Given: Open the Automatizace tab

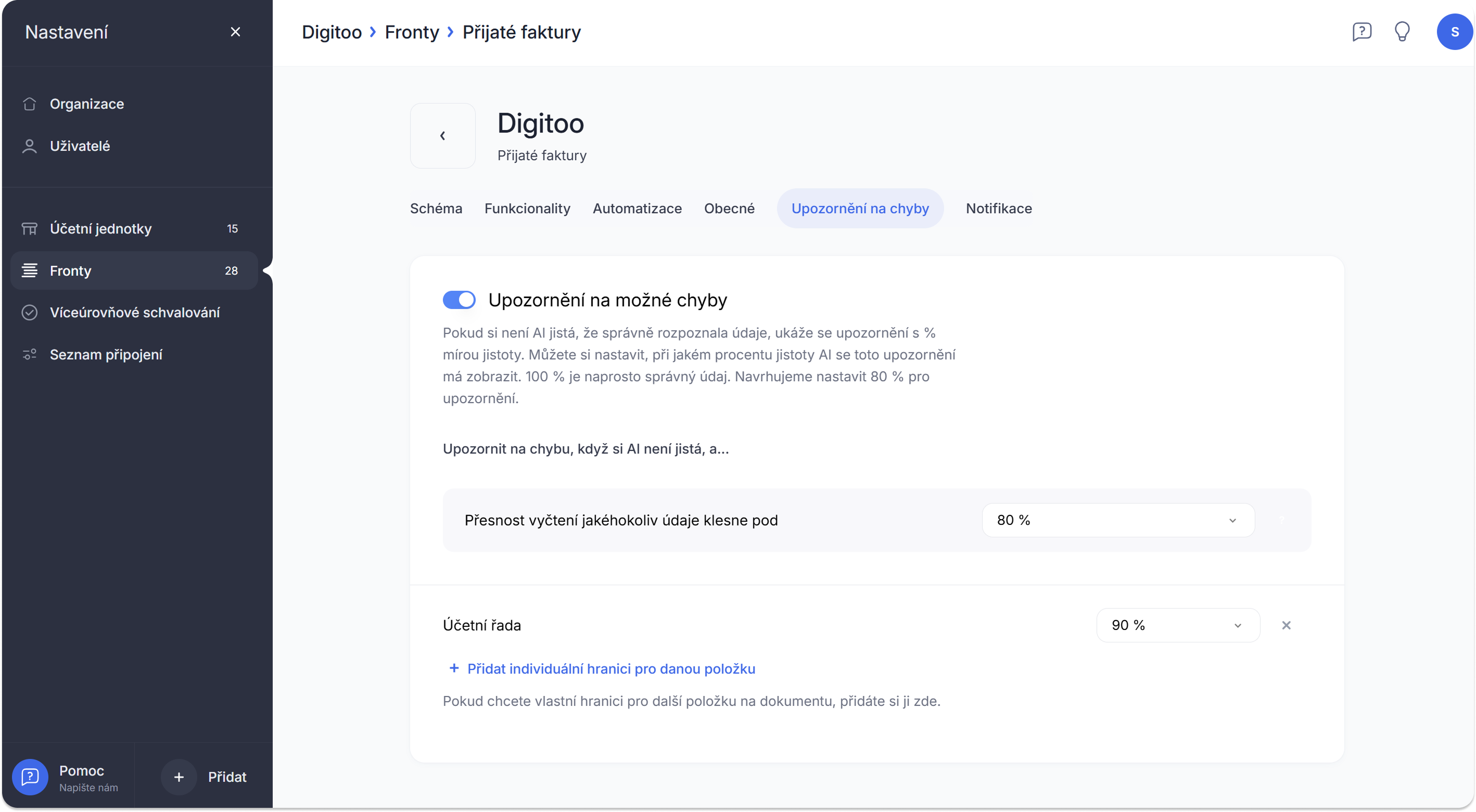Looking at the screenshot, I should (637, 209).
